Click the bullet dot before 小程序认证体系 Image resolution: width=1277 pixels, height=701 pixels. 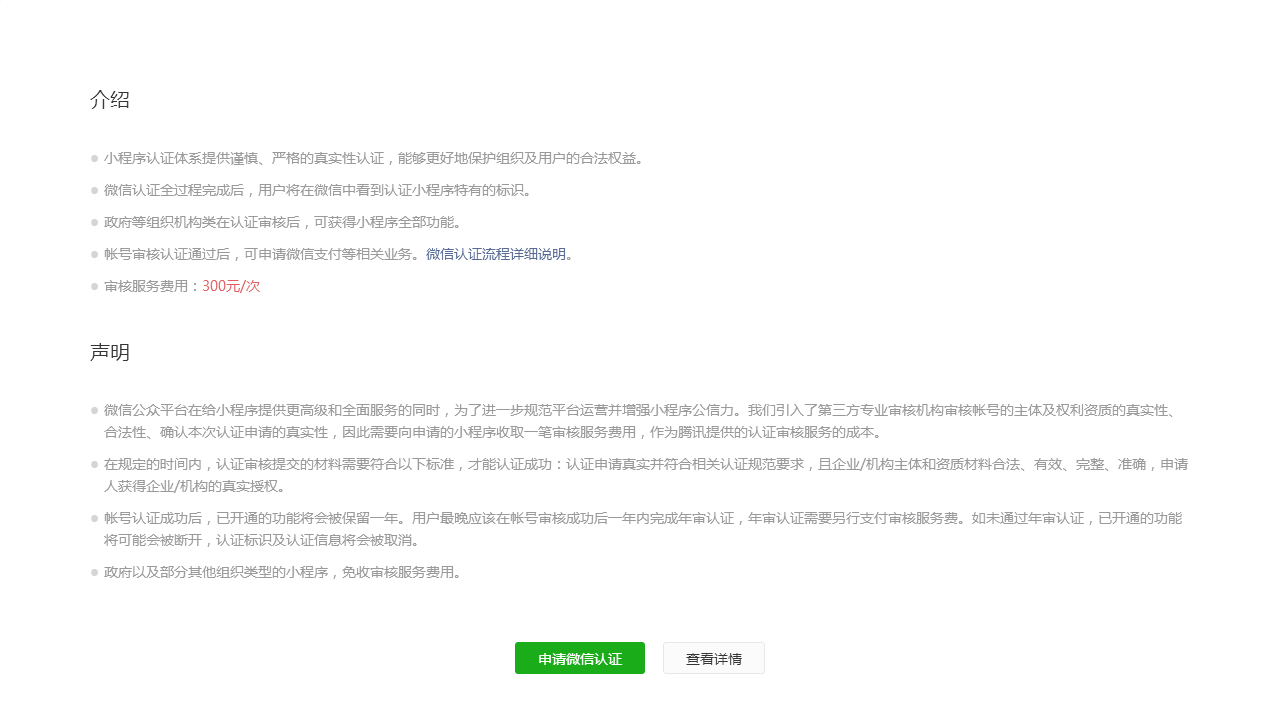tap(94, 158)
